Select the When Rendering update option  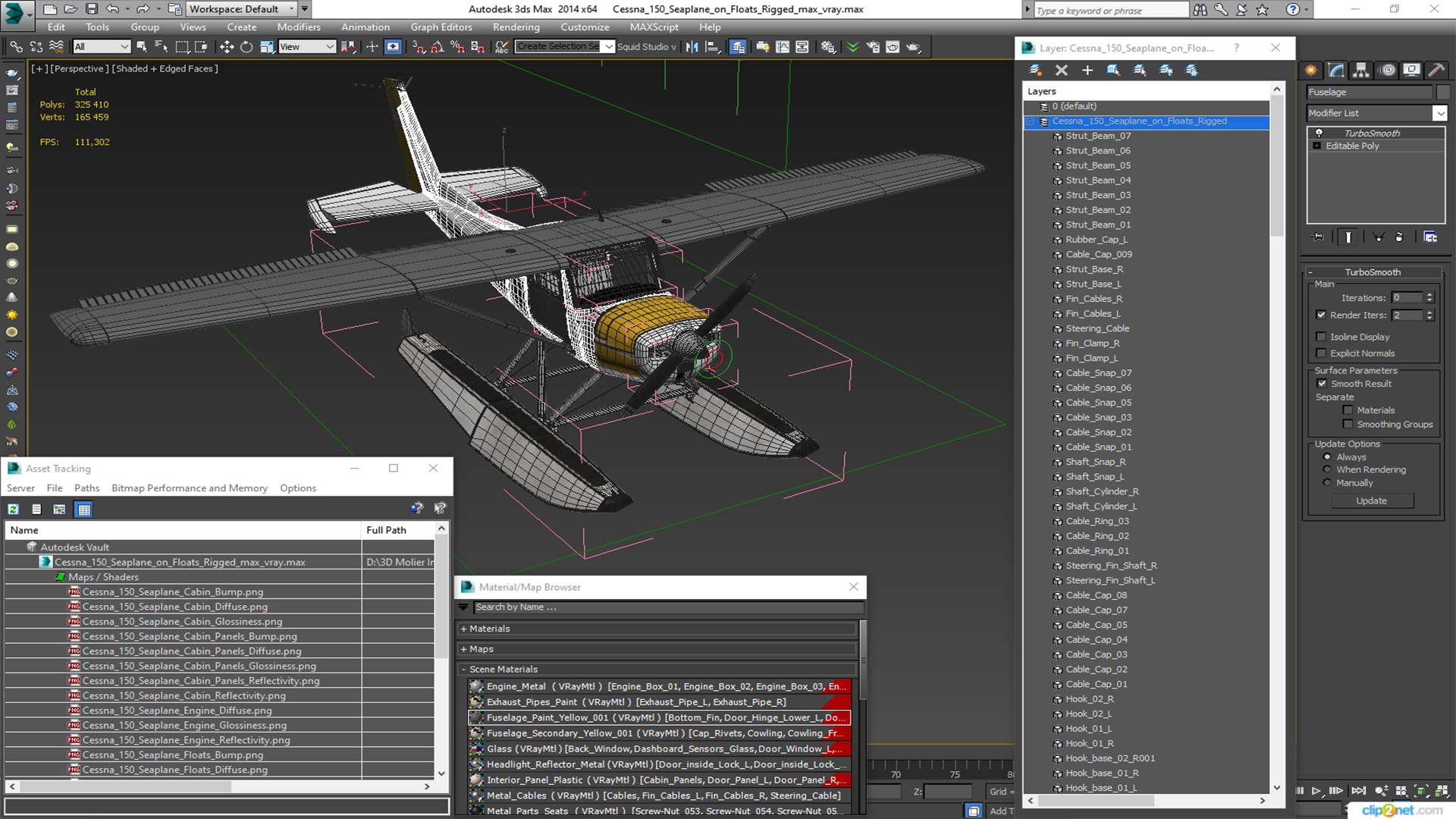[x=1327, y=469]
